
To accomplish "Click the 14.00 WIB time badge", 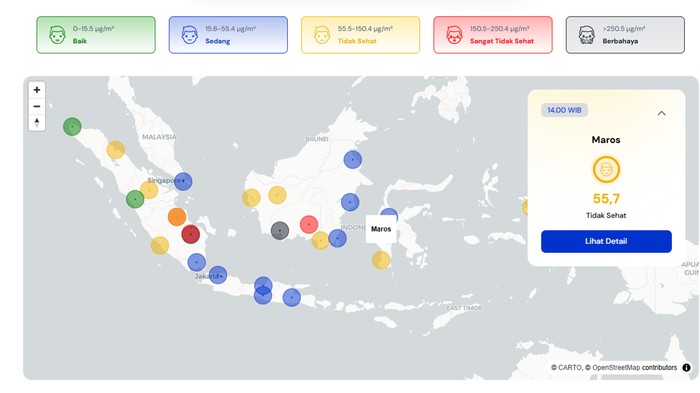I will (564, 110).
